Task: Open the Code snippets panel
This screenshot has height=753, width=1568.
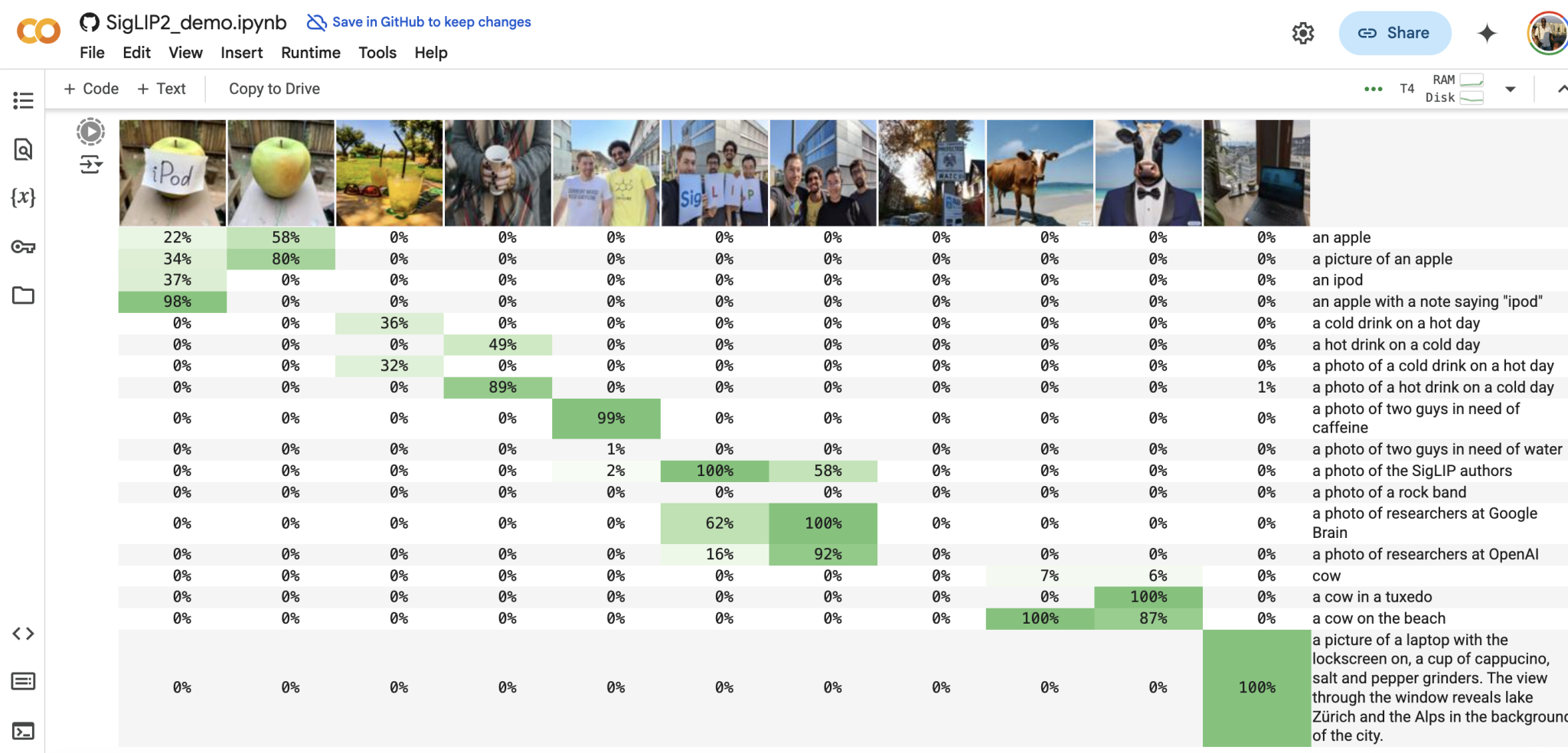Action: (x=23, y=633)
